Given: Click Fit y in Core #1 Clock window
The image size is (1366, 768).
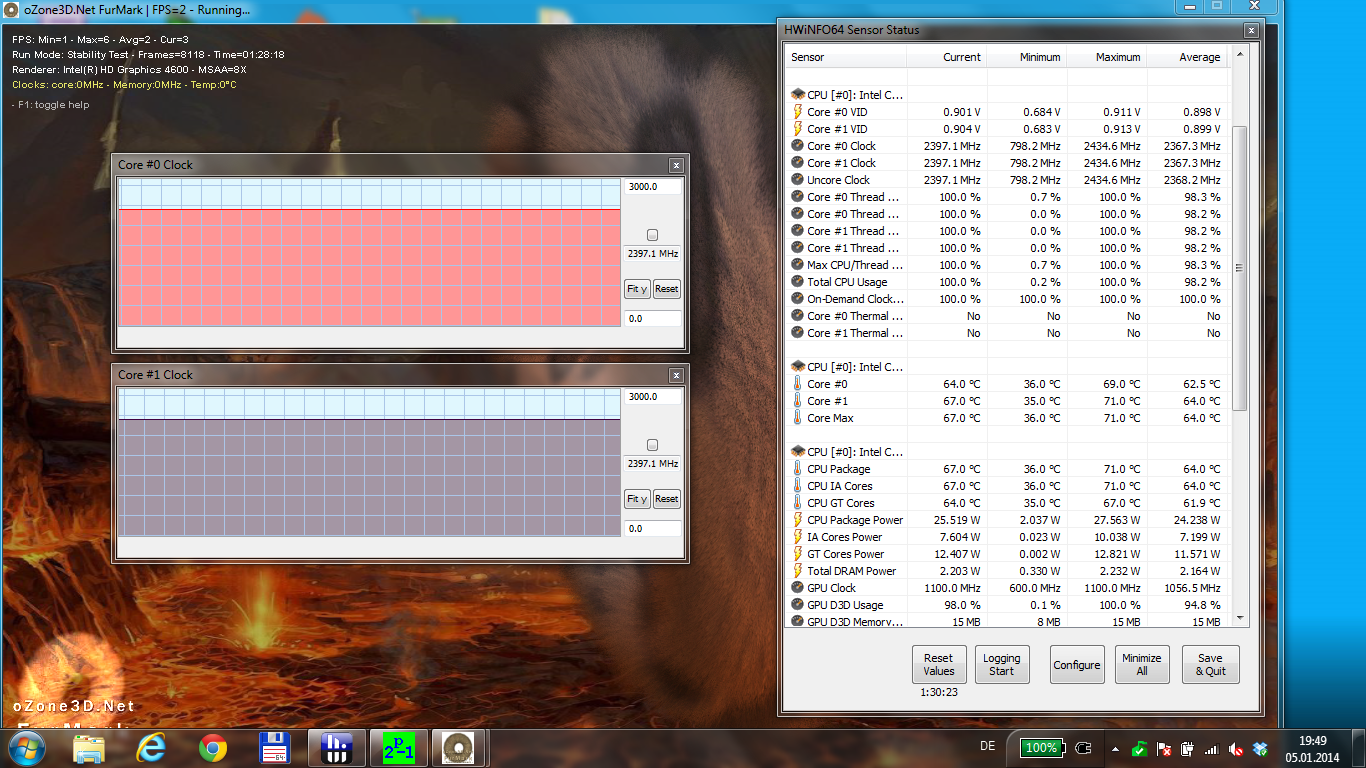Looking at the screenshot, I should coord(637,499).
